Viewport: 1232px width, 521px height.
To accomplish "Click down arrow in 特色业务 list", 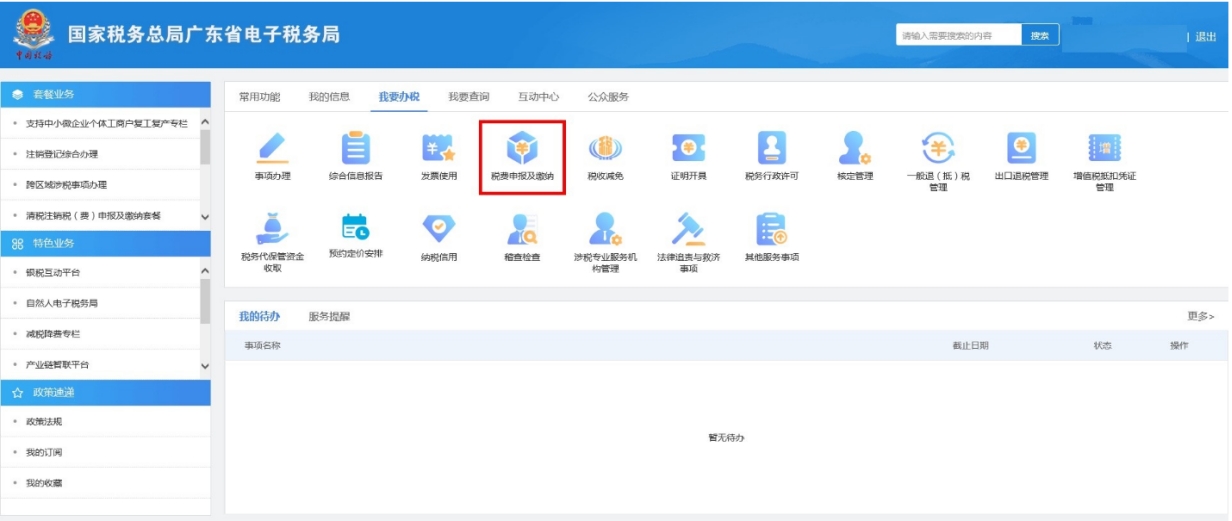I will click(x=205, y=366).
